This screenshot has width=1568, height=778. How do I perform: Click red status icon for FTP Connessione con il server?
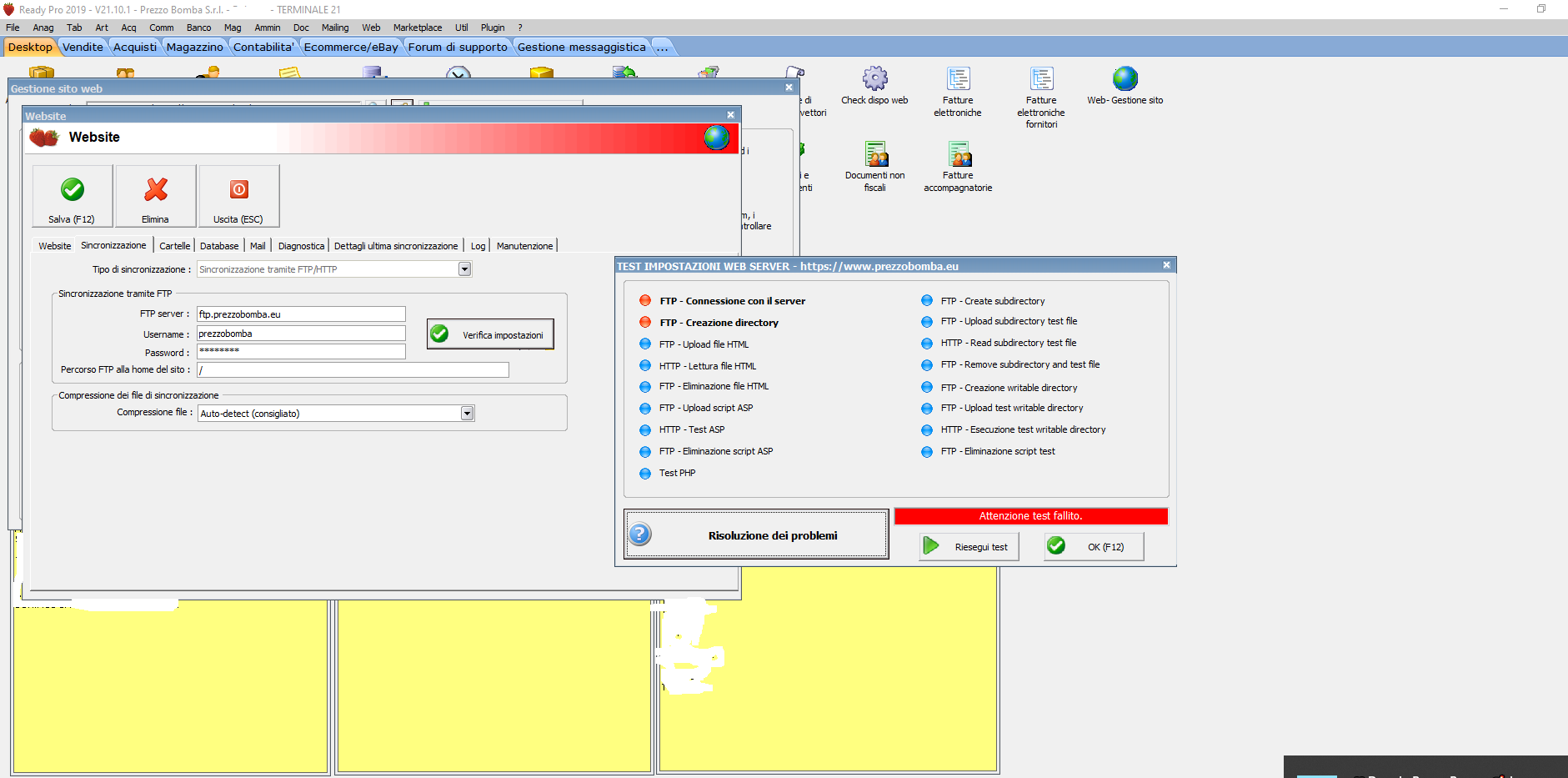(645, 301)
